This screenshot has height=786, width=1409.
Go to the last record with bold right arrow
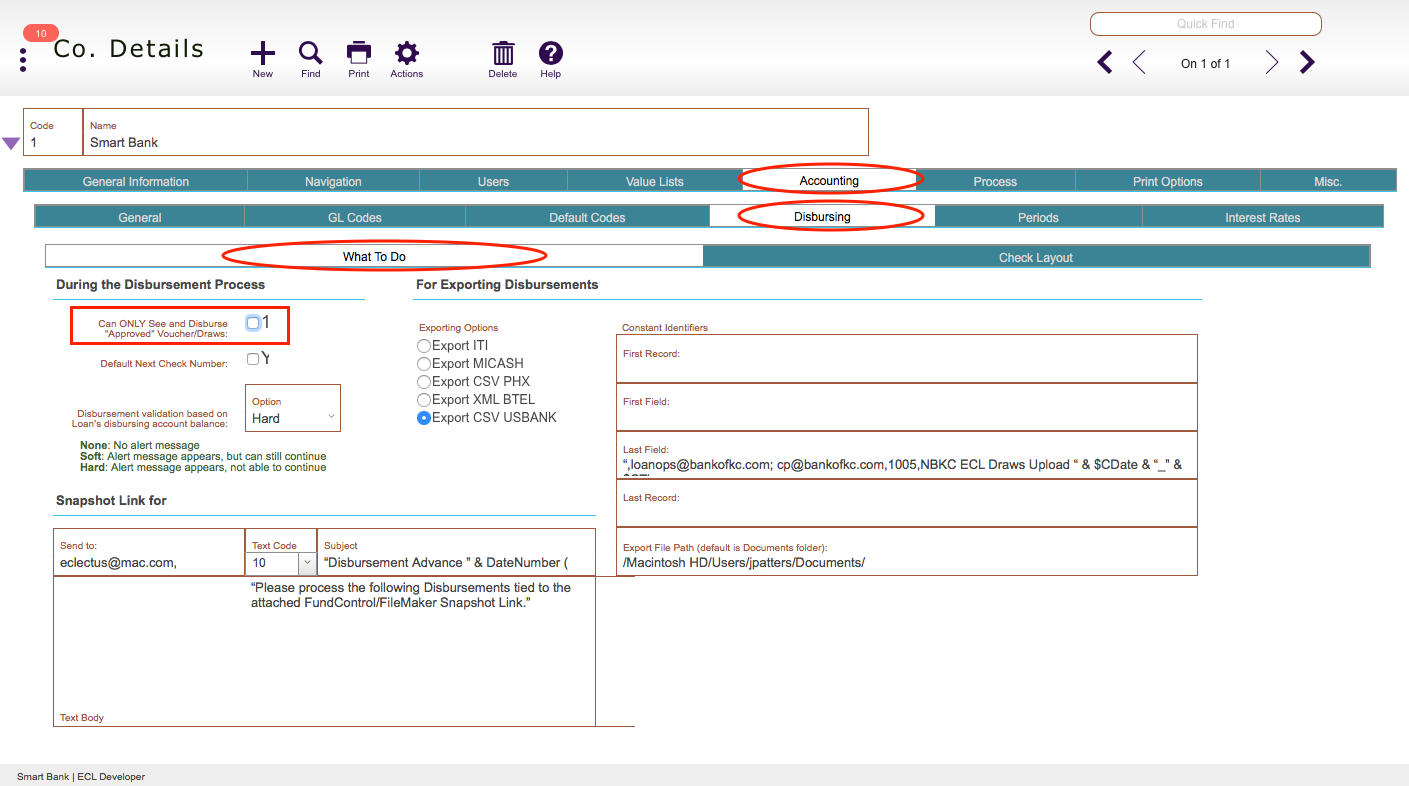(1306, 63)
